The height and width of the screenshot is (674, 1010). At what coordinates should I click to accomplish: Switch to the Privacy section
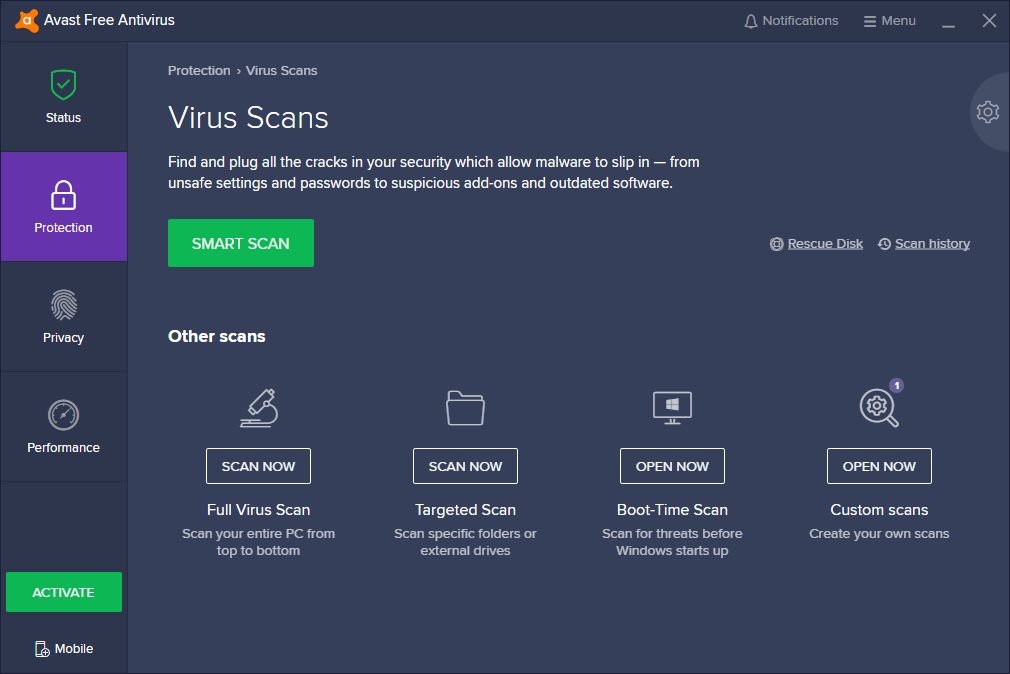click(x=63, y=316)
